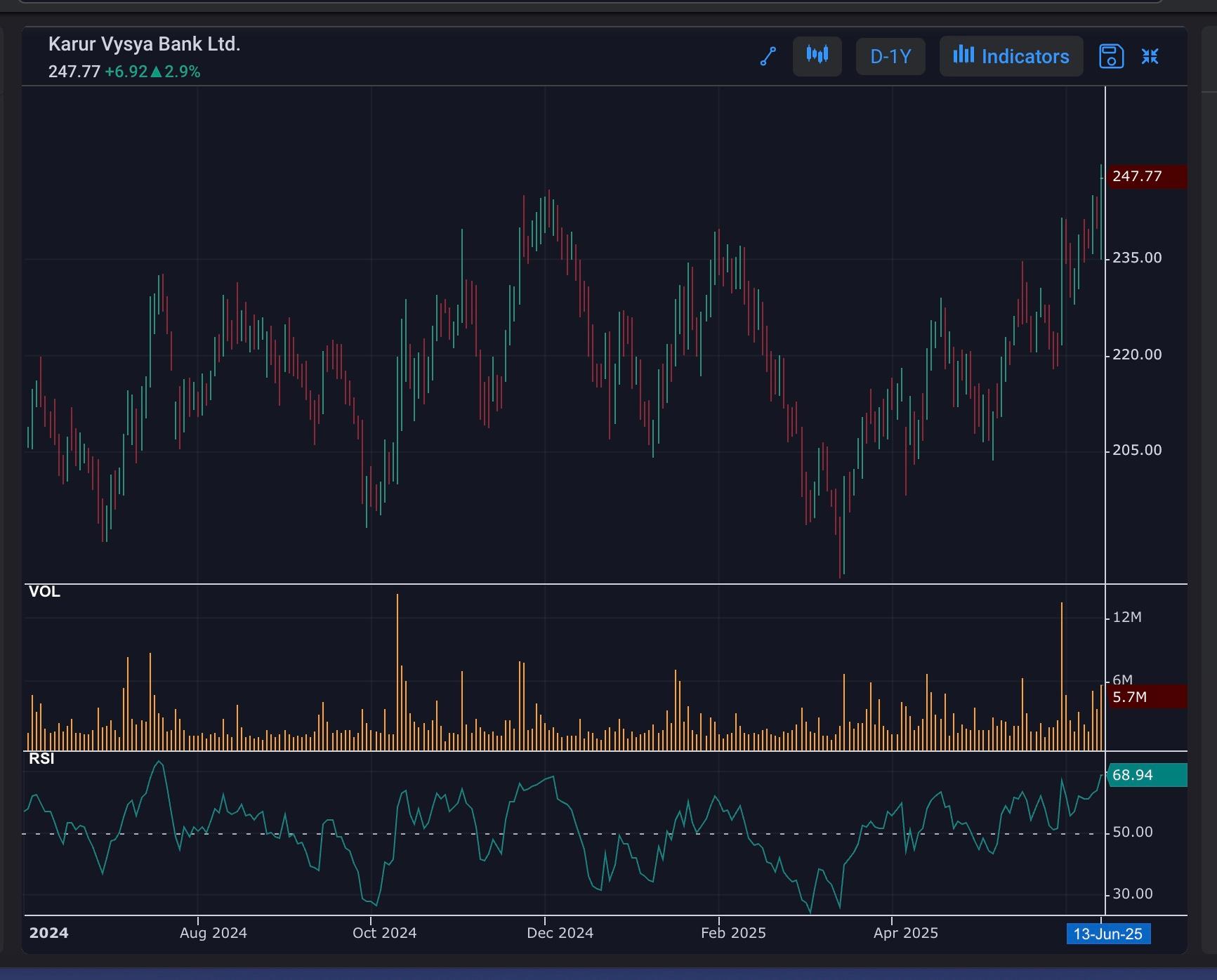Image resolution: width=1217 pixels, height=980 pixels.
Task: Click the VOL indicator label
Action: tap(44, 592)
